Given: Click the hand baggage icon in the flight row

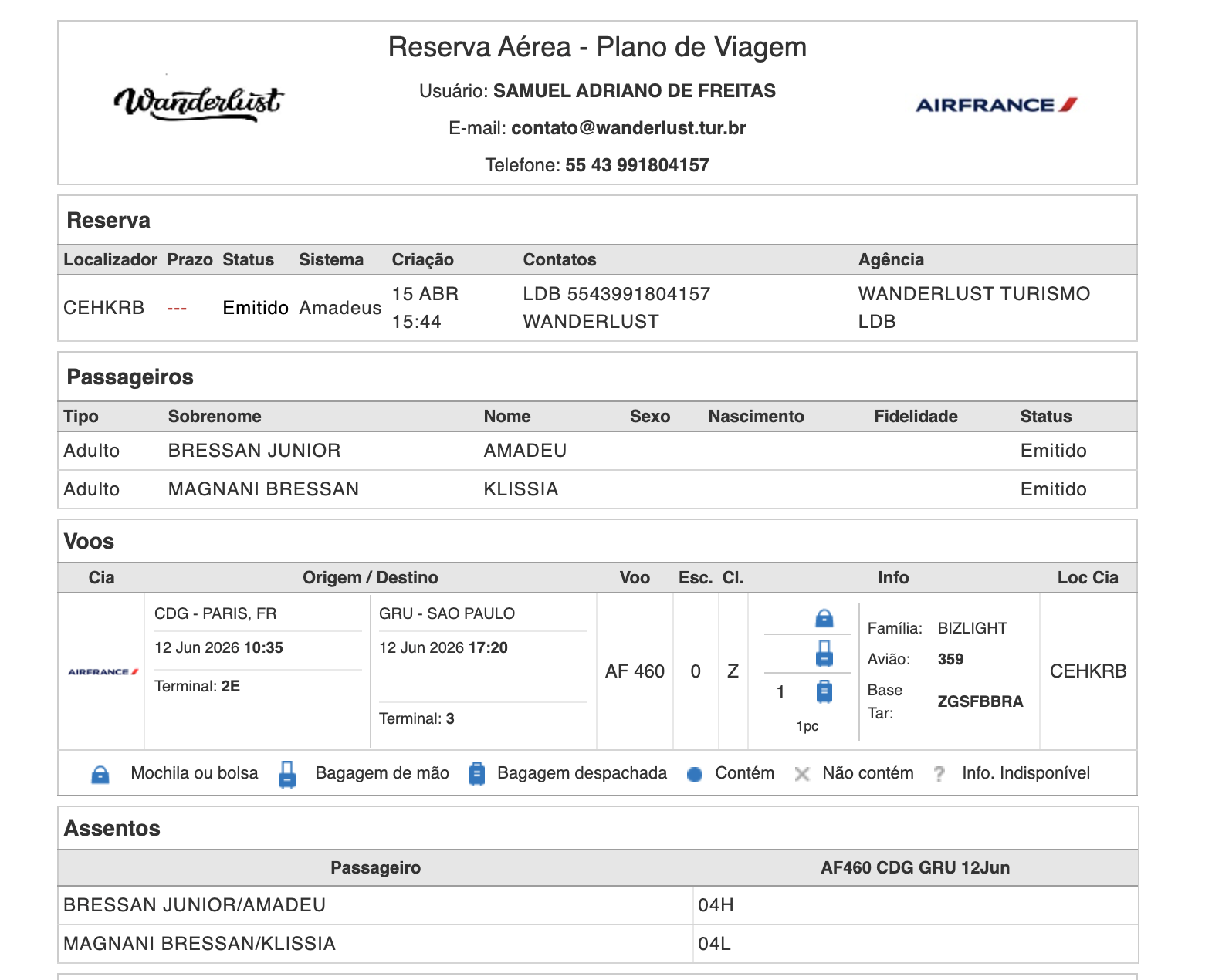Looking at the screenshot, I should [824, 654].
